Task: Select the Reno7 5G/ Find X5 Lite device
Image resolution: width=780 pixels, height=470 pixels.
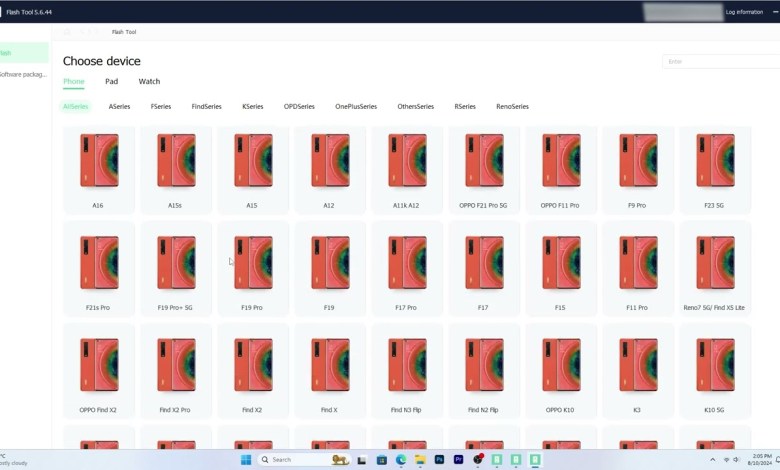Action: click(x=715, y=271)
